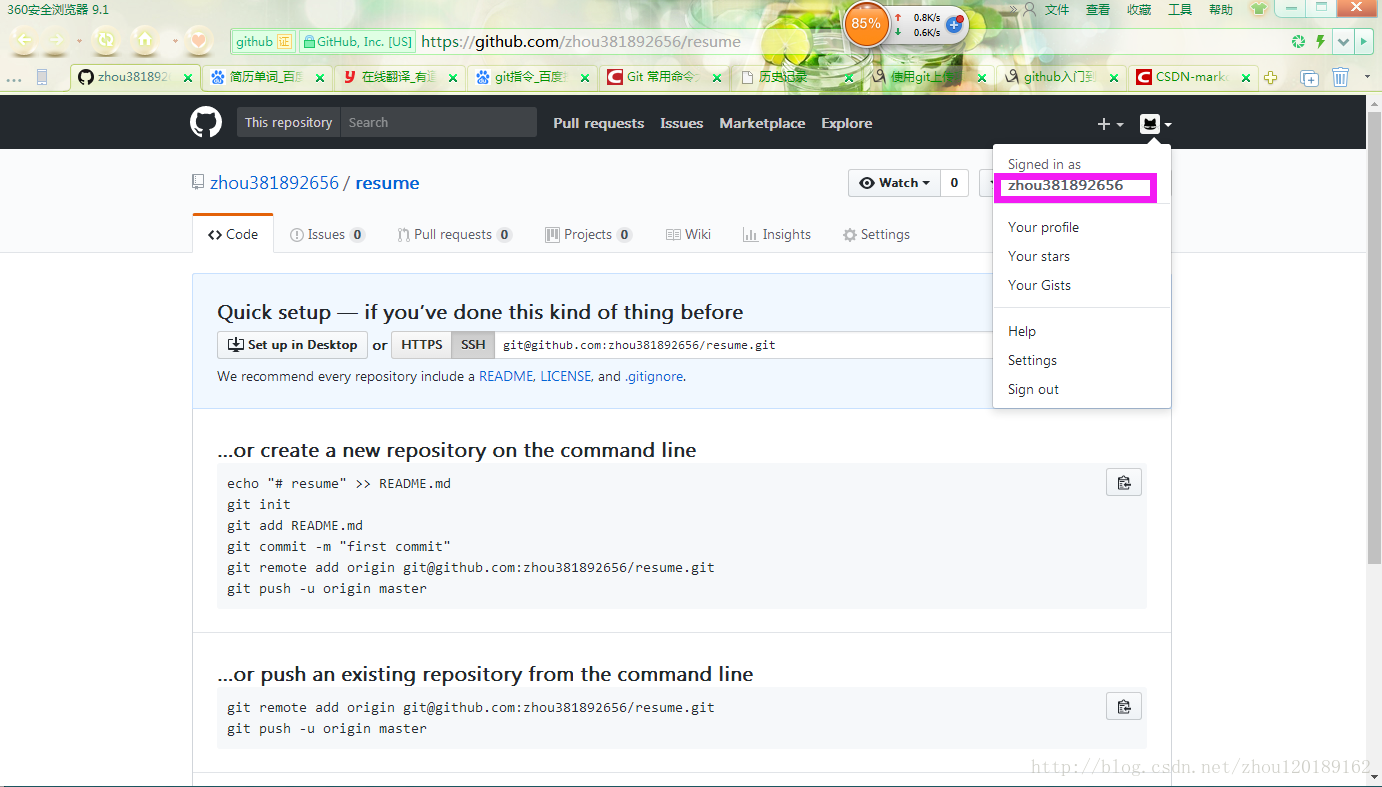Close the 简历单词_百度 tab
1382x787 pixels.
[x=320, y=77]
